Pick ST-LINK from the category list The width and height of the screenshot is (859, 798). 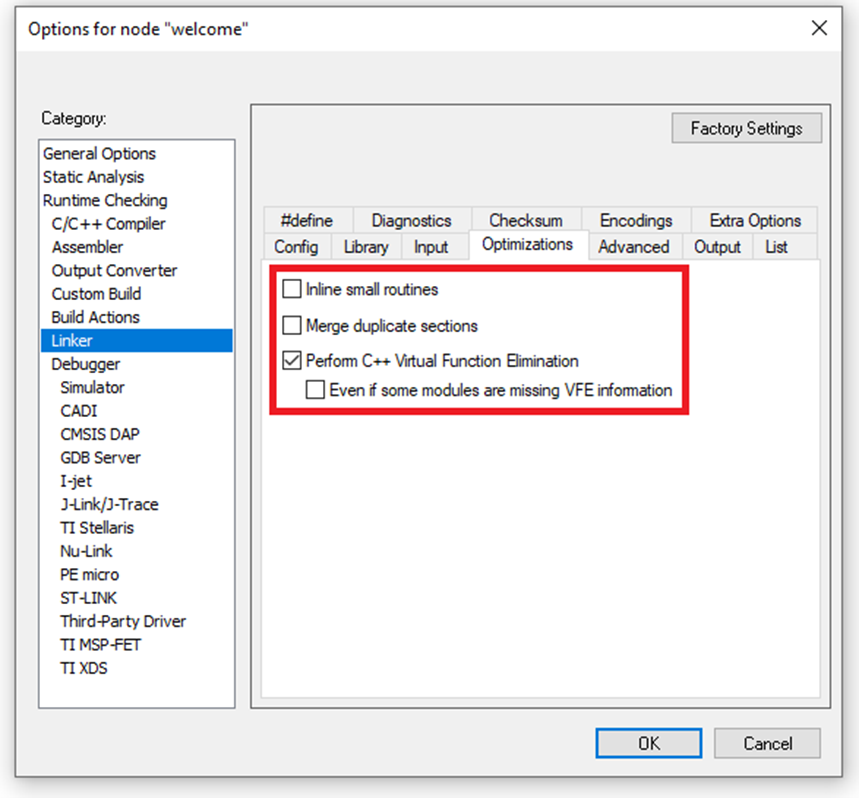point(88,598)
